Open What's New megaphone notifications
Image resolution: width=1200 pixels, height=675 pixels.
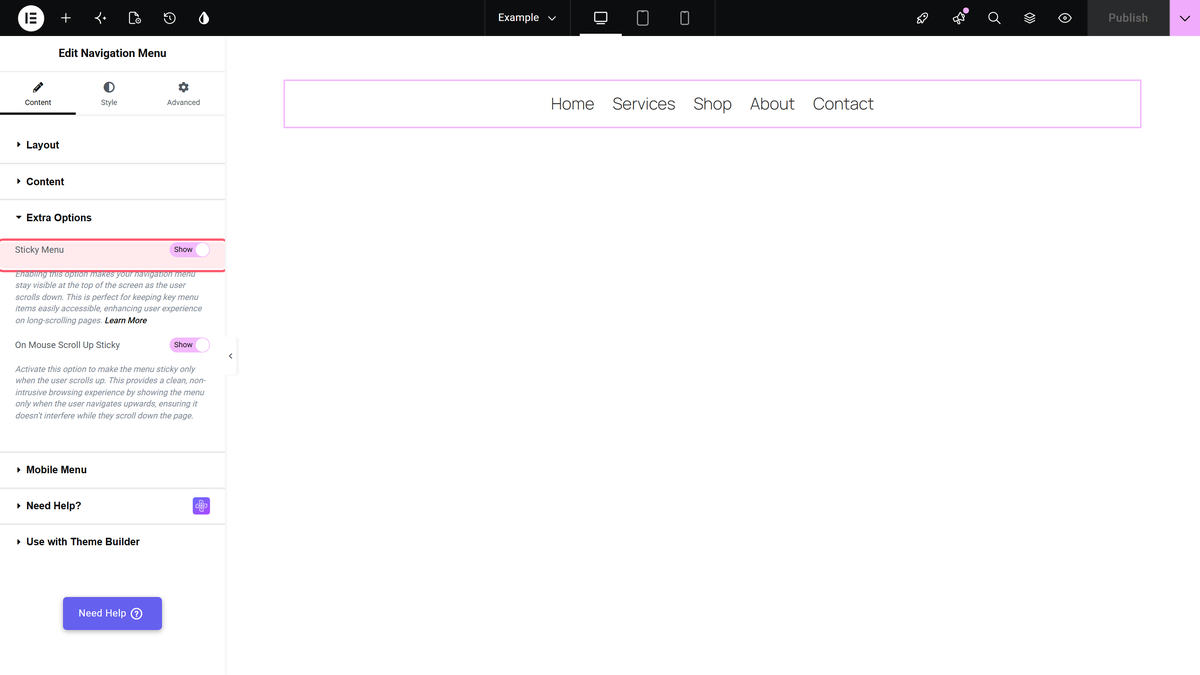(959, 18)
